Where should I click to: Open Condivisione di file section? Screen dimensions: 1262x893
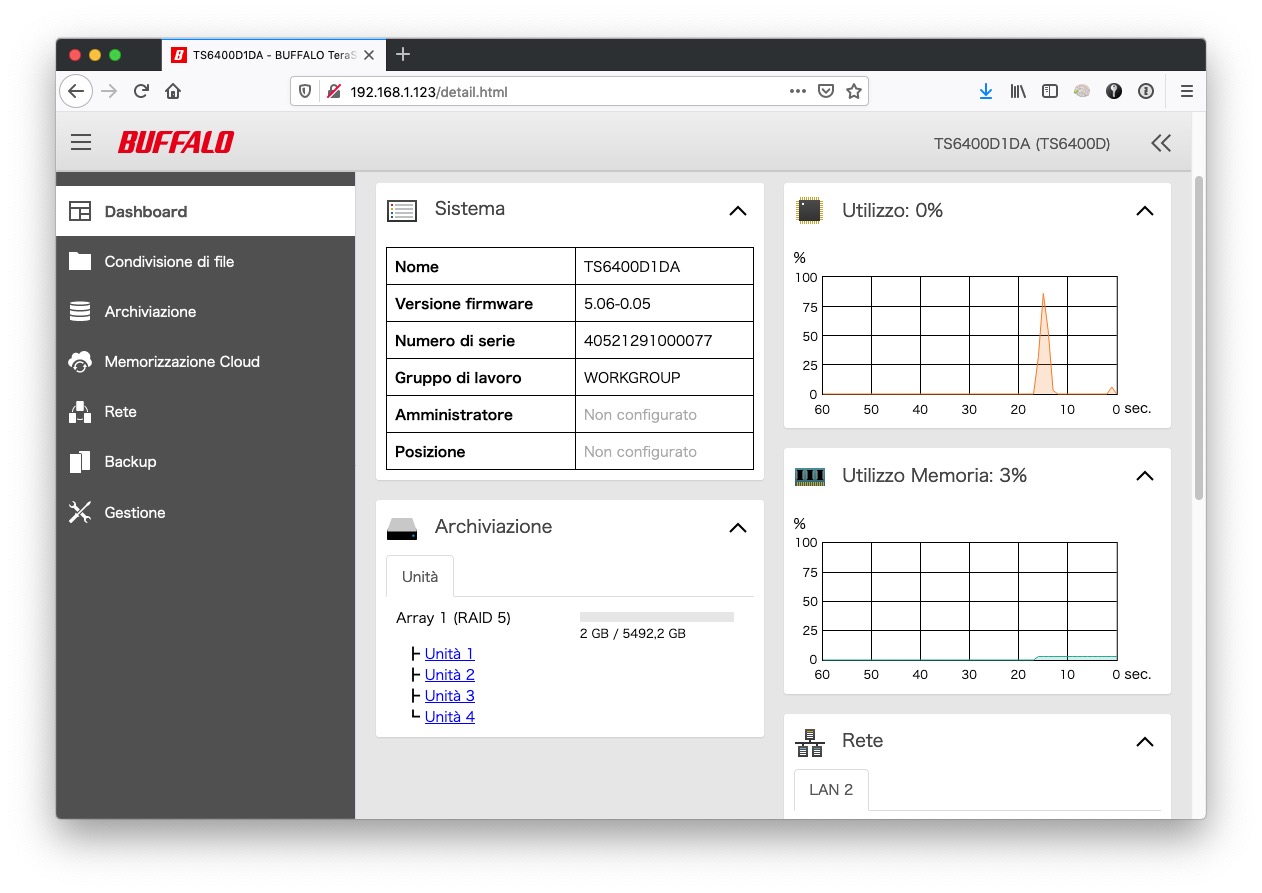(x=205, y=261)
